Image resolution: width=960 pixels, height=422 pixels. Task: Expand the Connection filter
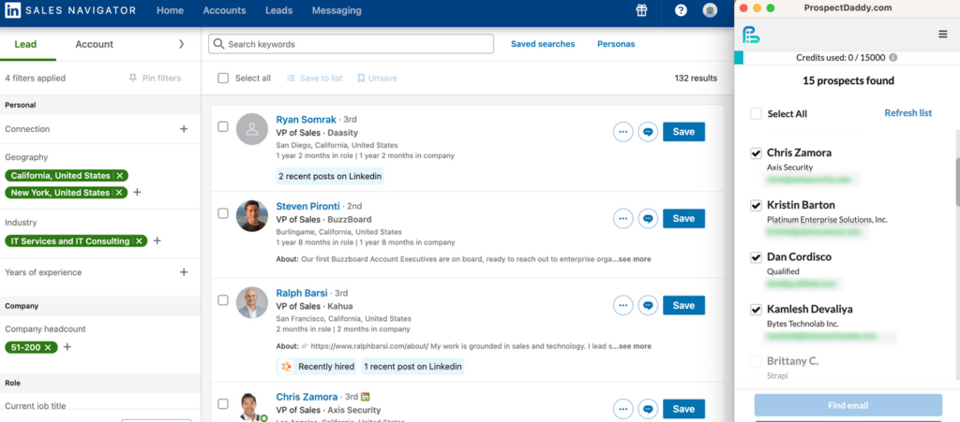pos(184,129)
